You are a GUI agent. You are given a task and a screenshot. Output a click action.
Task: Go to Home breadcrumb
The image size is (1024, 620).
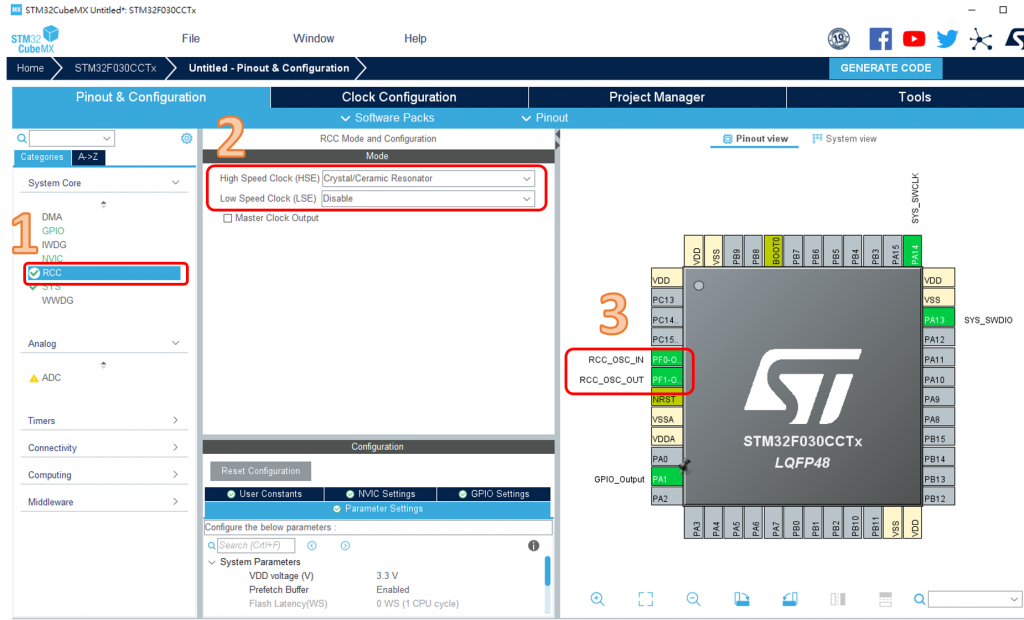tap(30, 68)
